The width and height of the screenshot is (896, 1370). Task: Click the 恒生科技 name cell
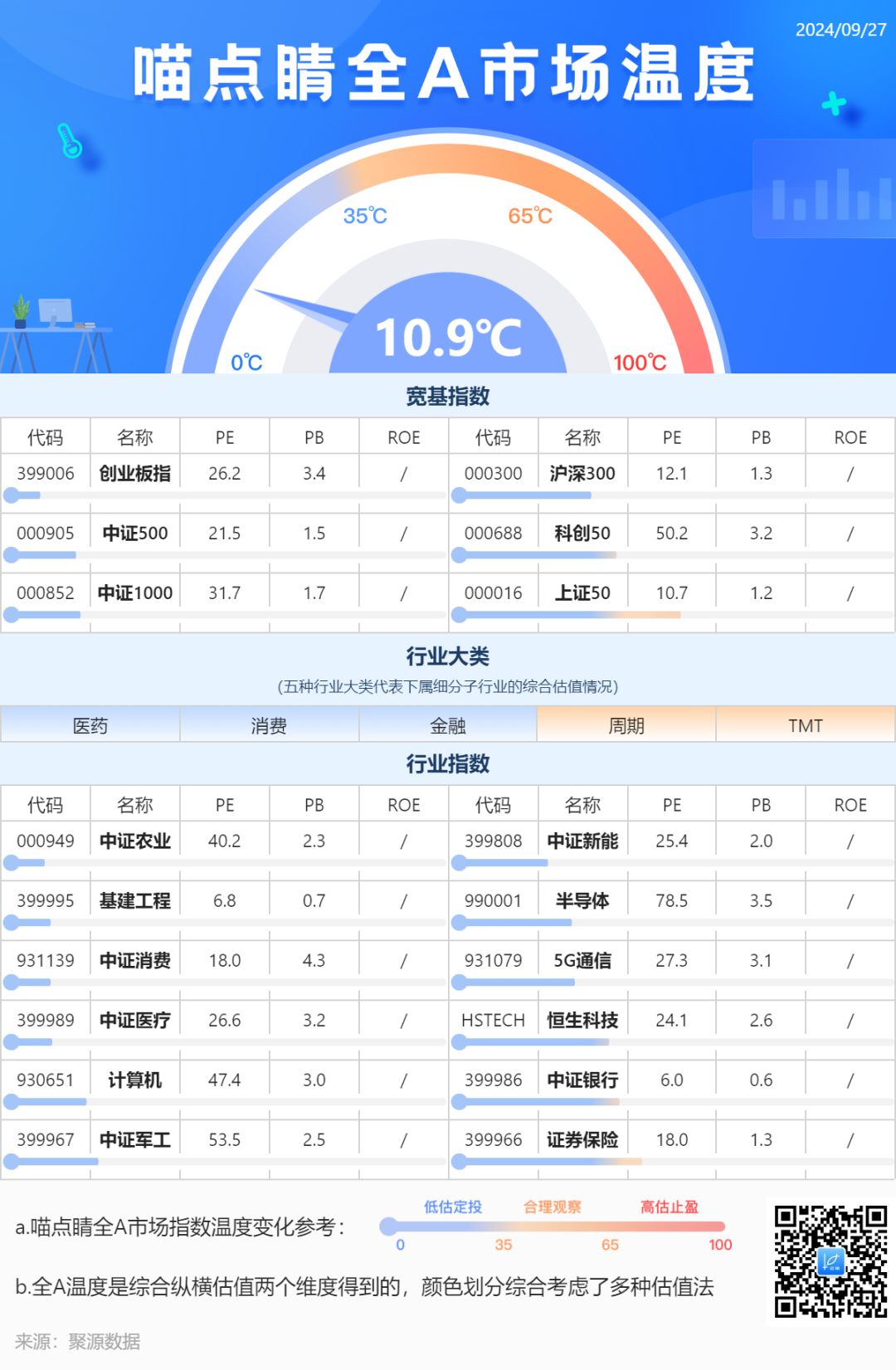[582, 1020]
